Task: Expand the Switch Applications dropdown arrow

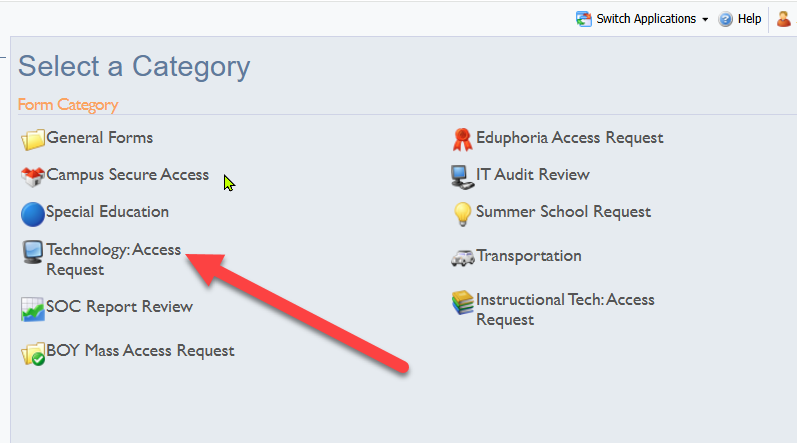Action: coord(705,20)
